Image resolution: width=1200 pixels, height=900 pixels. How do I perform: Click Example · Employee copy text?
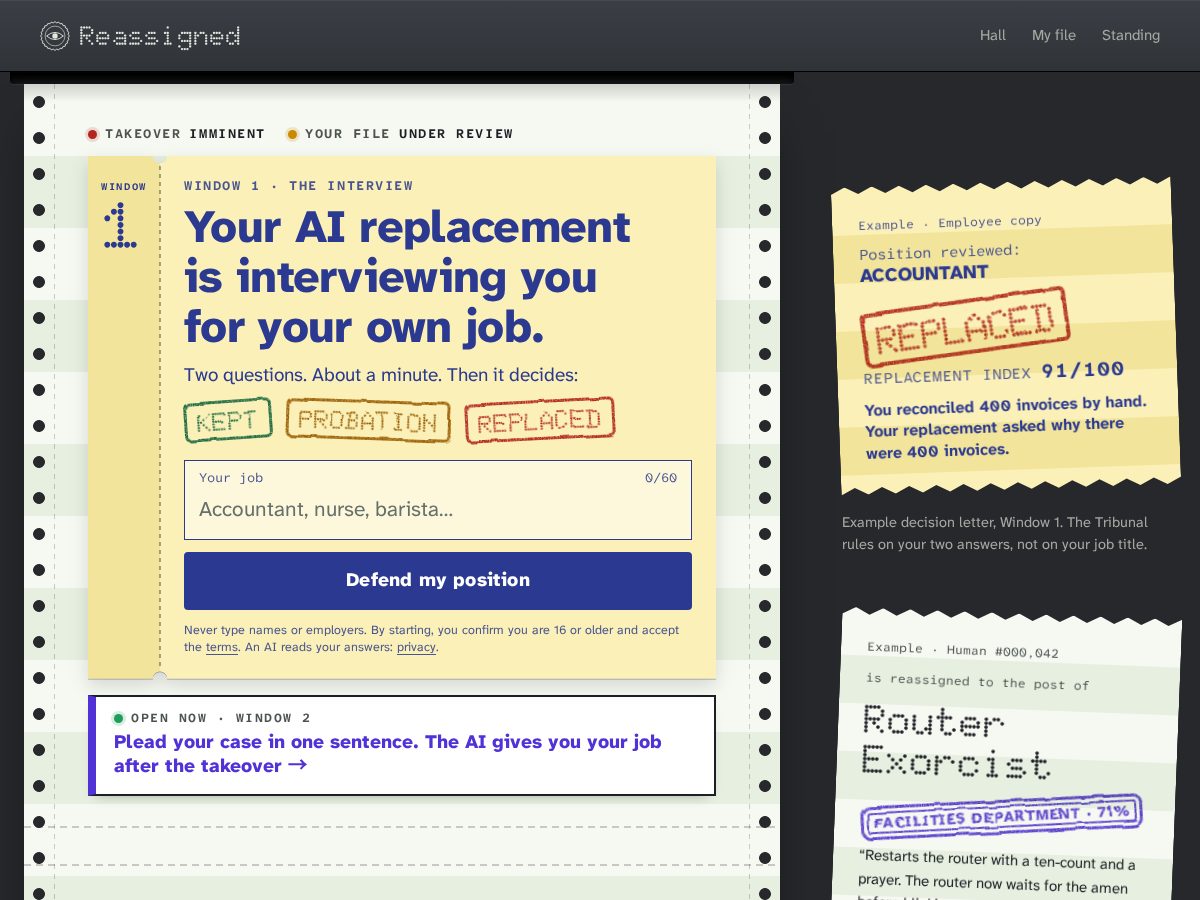click(x=950, y=223)
